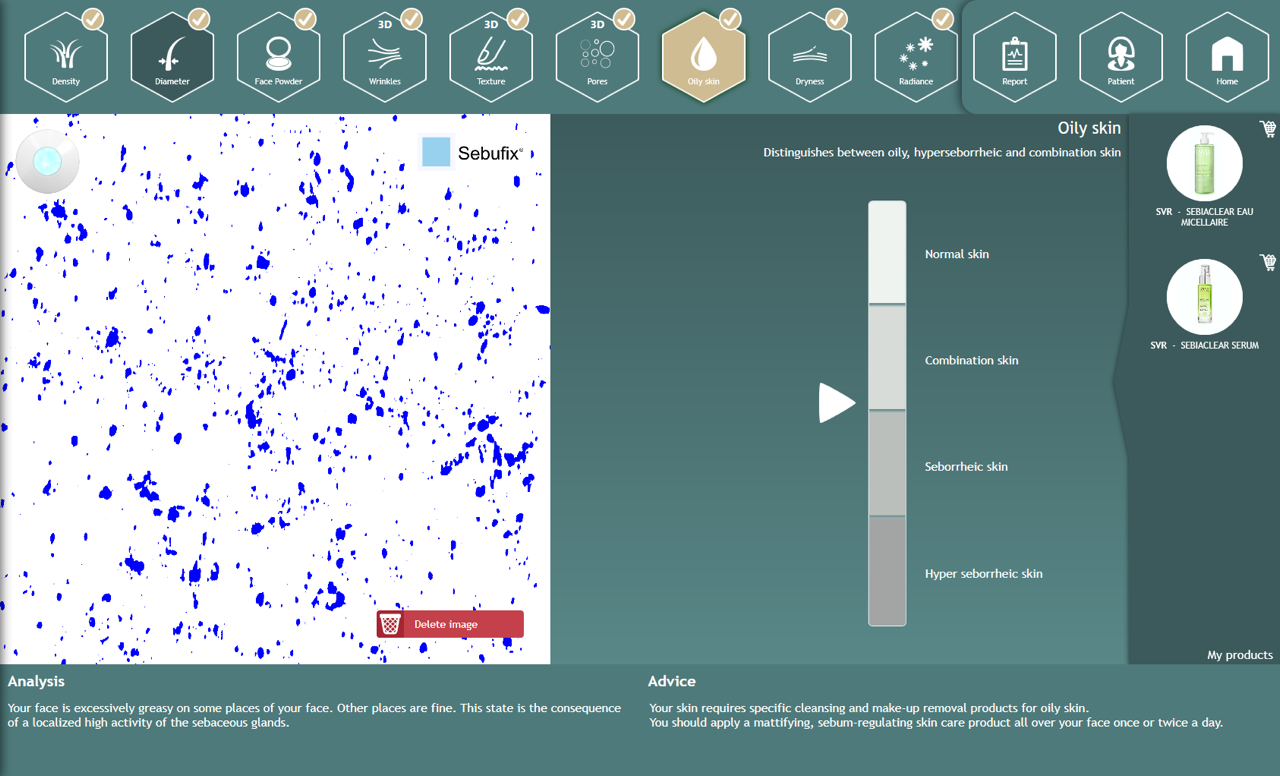This screenshot has height=776, width=1280.
Task: Open the 3D Wrinkles analysis icon
Action: click(x=384, y=57)
